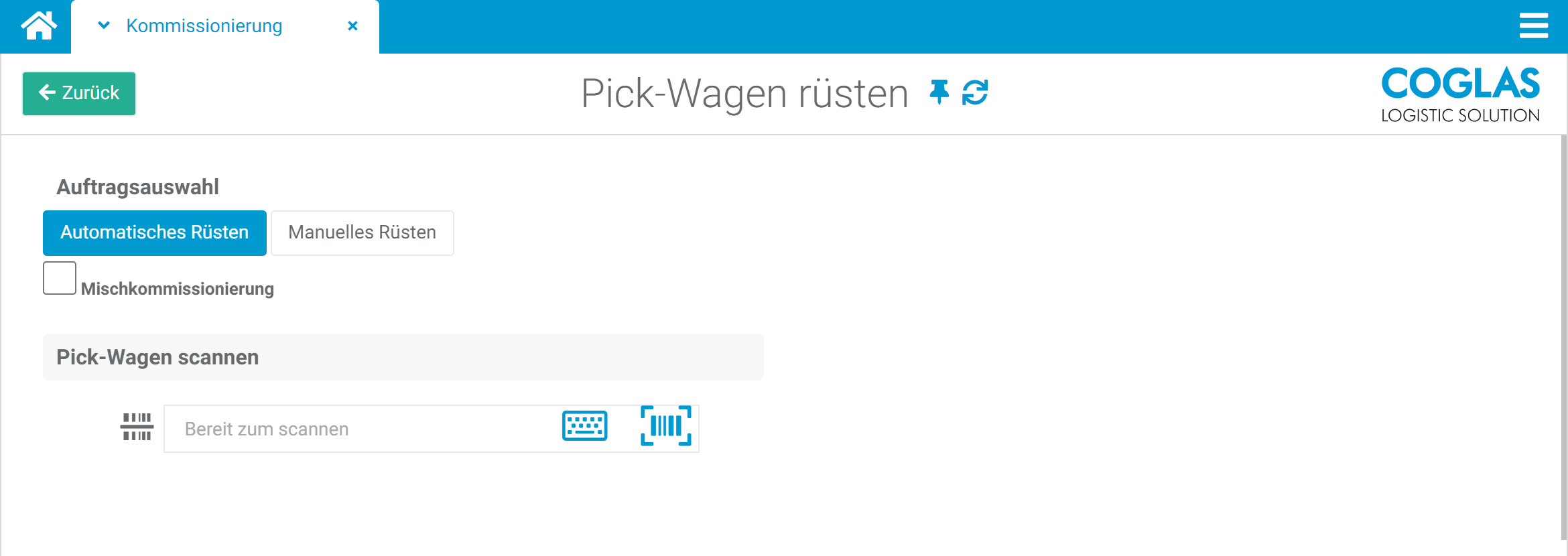1568x556 pixels.
Task: Click the vertical scrollbar on the right
Action: tap(1563, 335)
